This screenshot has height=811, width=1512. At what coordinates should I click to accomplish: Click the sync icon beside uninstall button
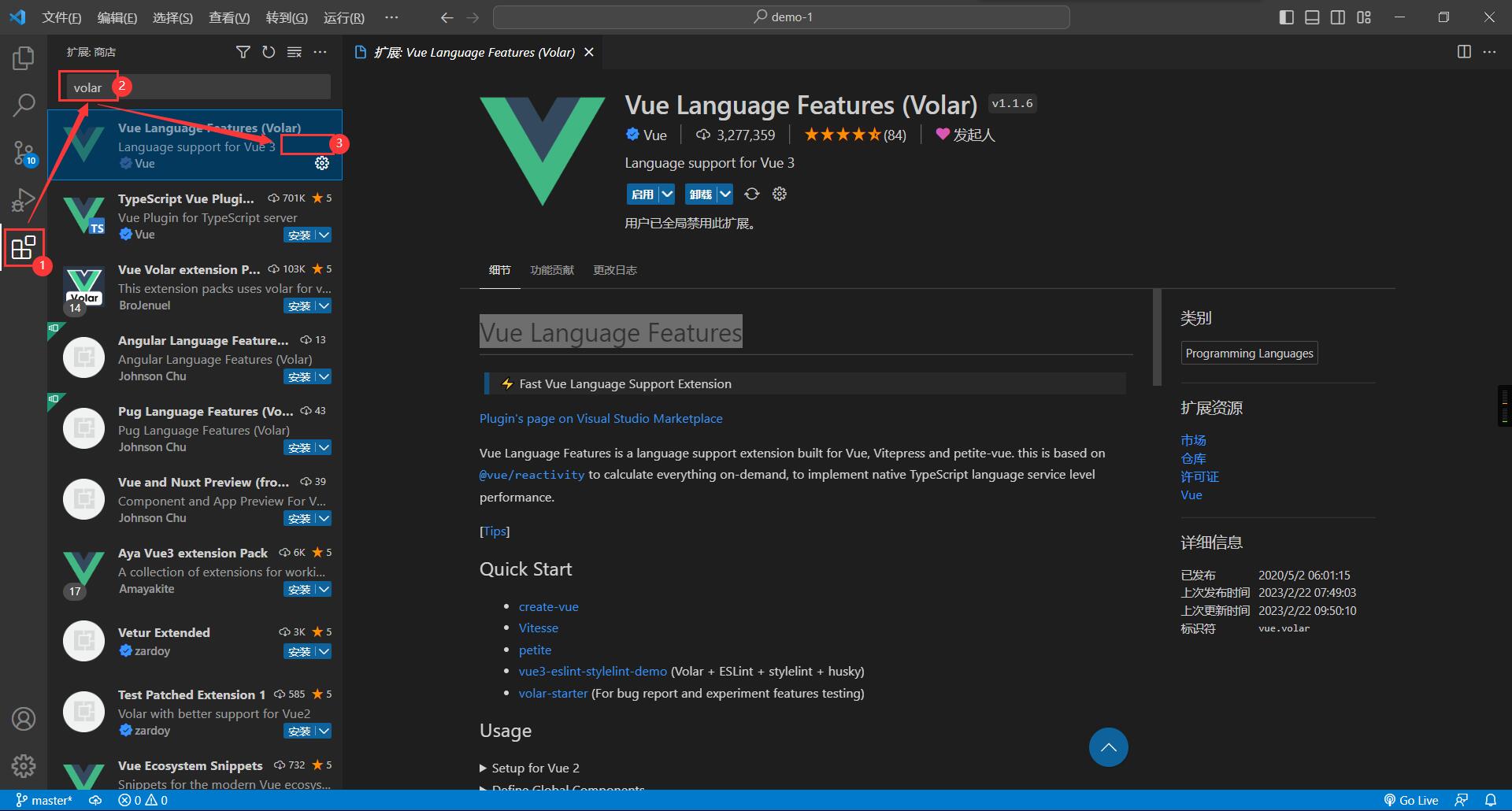(x=752, y=194)
